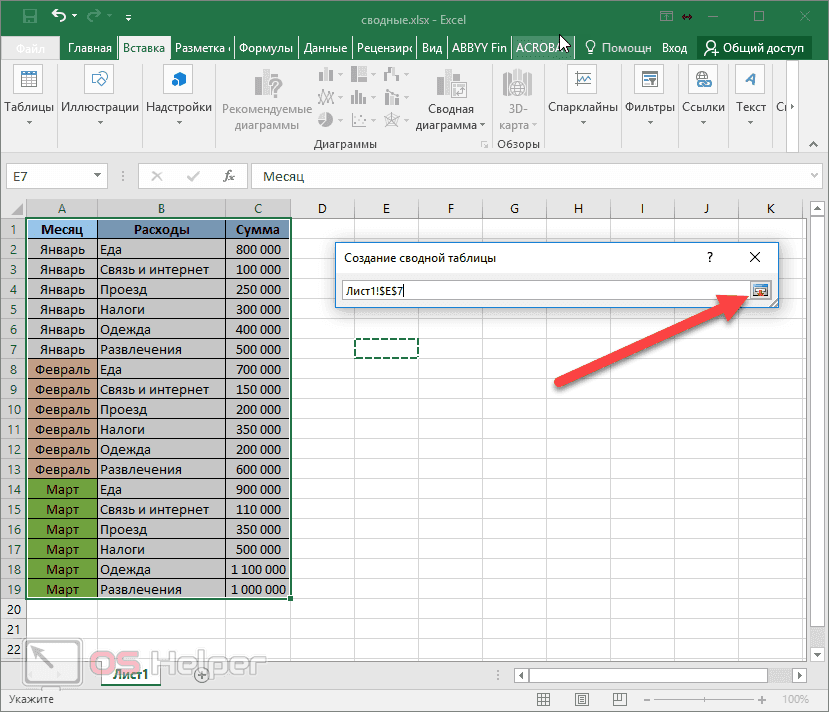Viewport: 829px width, 712px height.
Task: Collapse the dialog with range selector button
Action: [x=761, y=289]
